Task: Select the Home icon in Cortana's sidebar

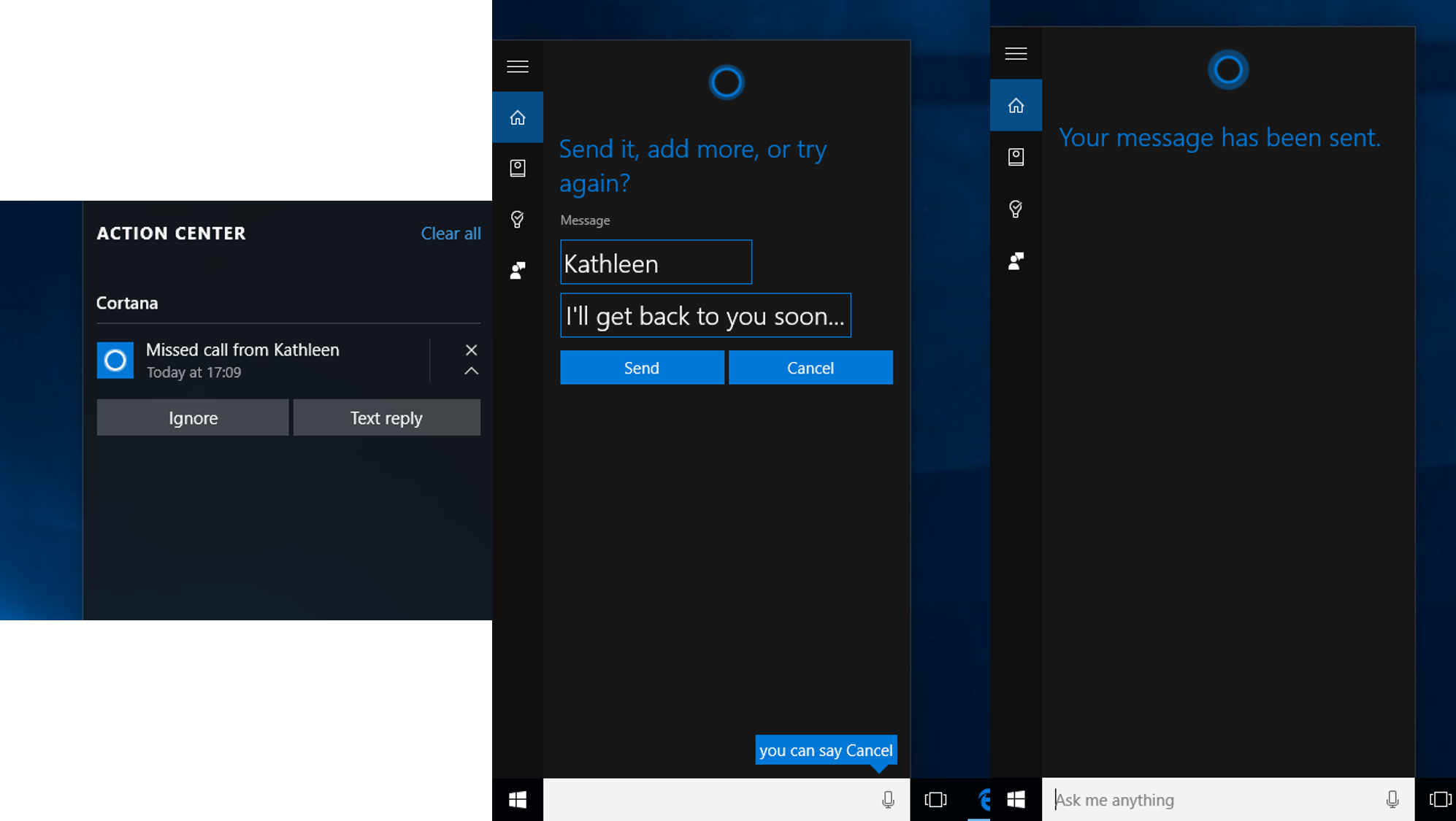Action: click(518, 117)
